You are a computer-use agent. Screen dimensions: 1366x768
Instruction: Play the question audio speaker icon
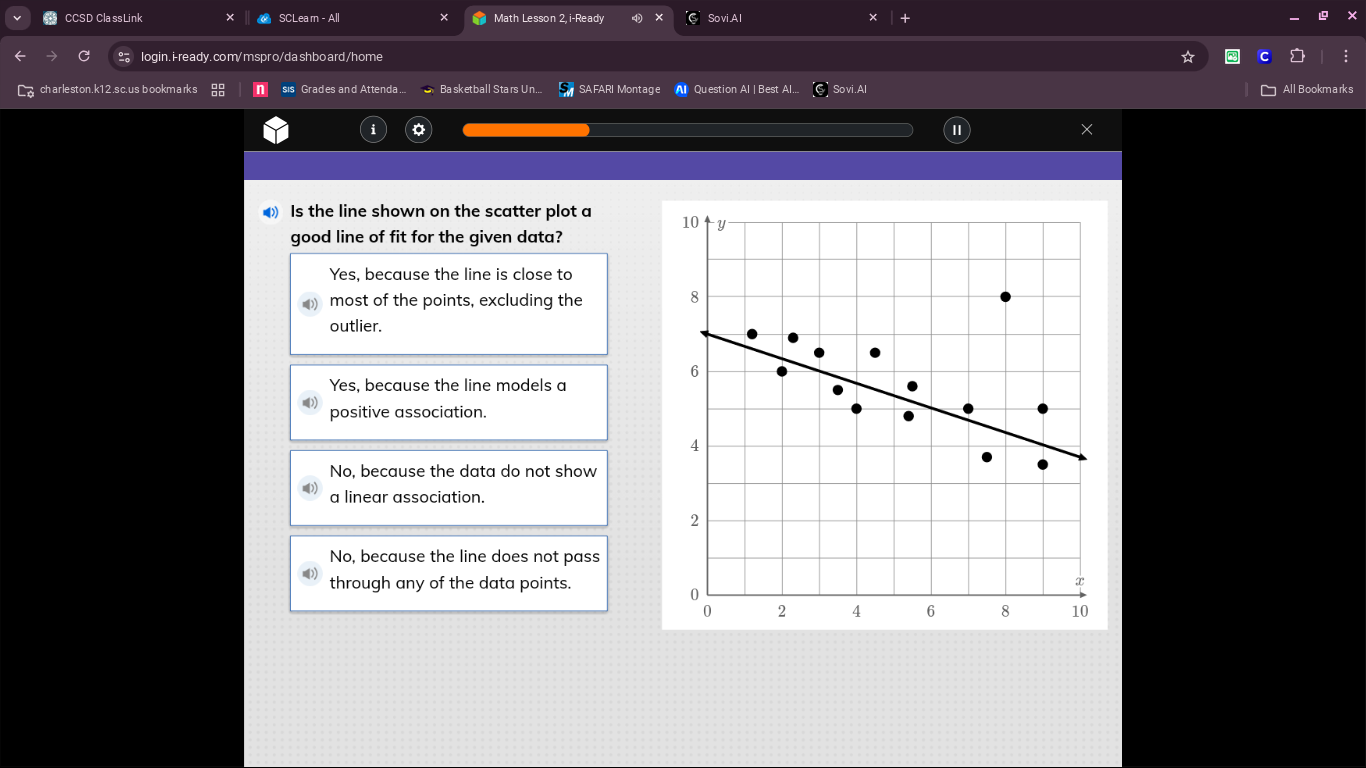(270, 212)
